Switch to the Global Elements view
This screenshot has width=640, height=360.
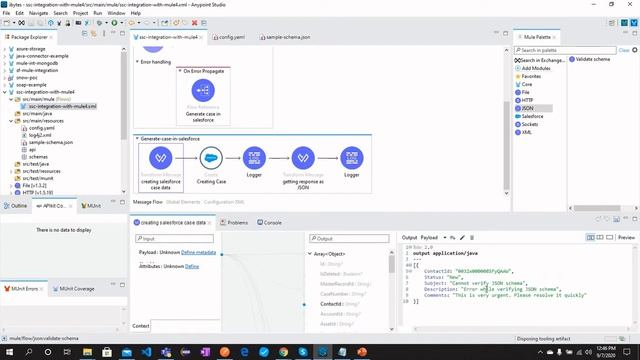pyautogui.click(x=183, y=202)
